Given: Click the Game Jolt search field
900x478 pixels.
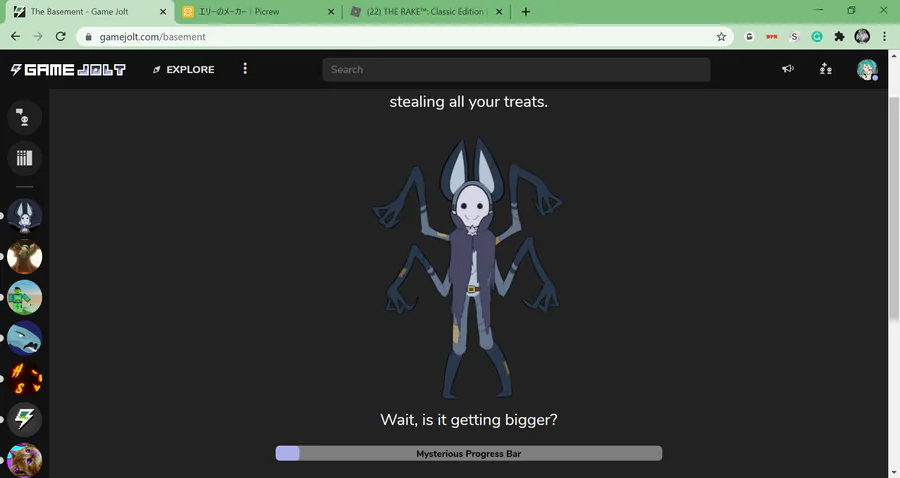Looking at the screenshot, I should (516, 69).
